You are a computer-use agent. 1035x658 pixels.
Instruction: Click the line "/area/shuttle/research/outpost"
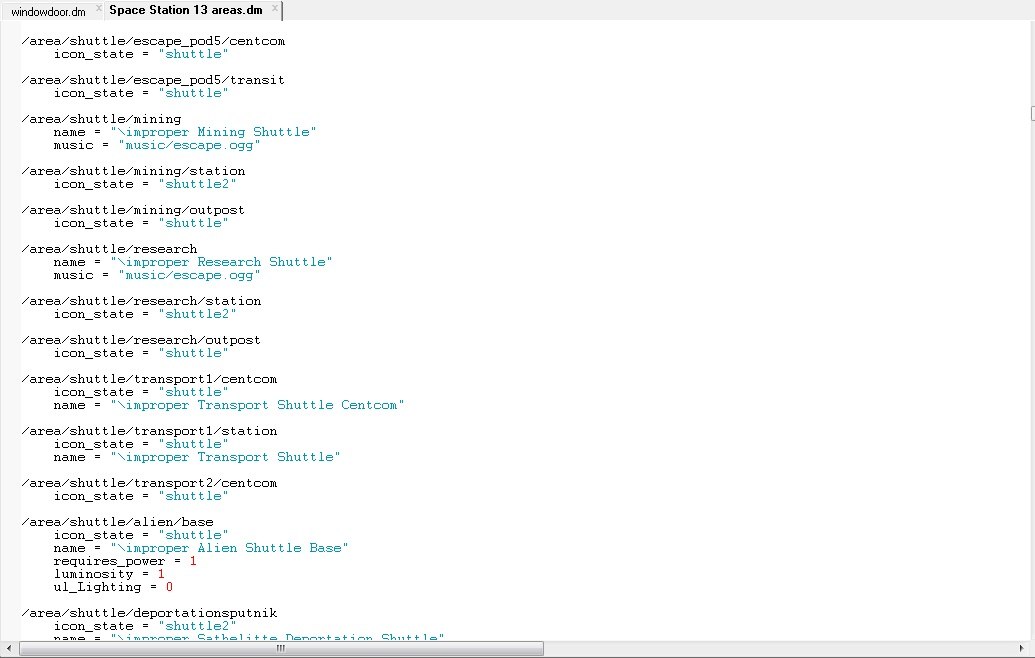point(141,340)
